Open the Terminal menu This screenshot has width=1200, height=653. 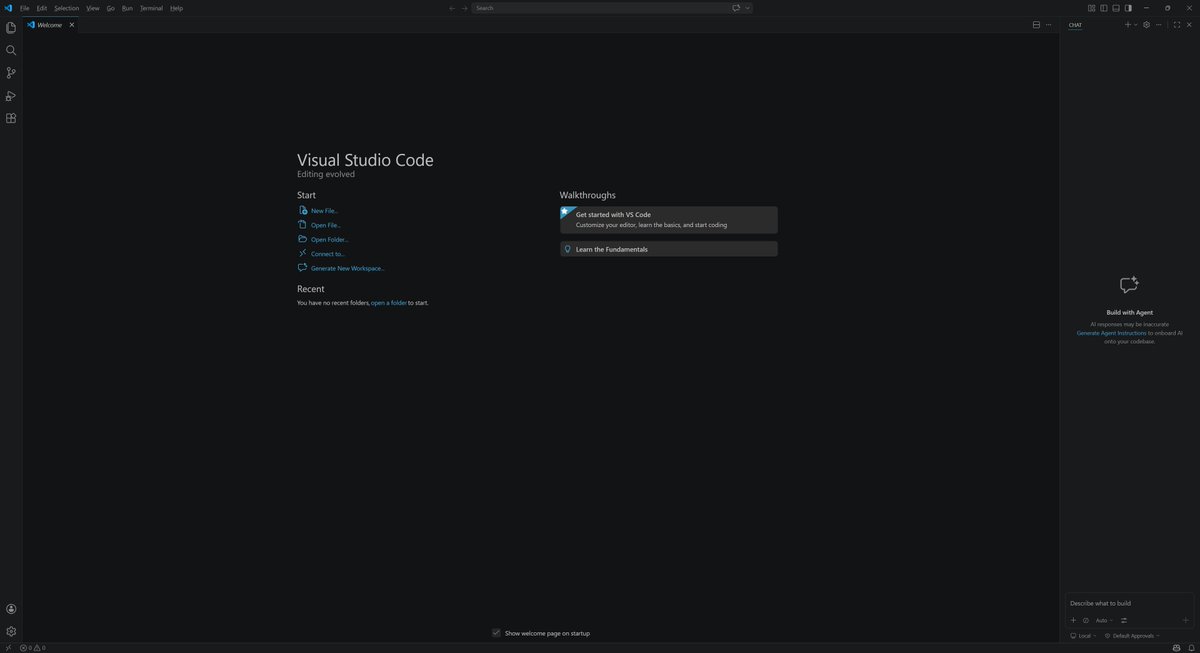pyautogui.click(x=151, y=8)
